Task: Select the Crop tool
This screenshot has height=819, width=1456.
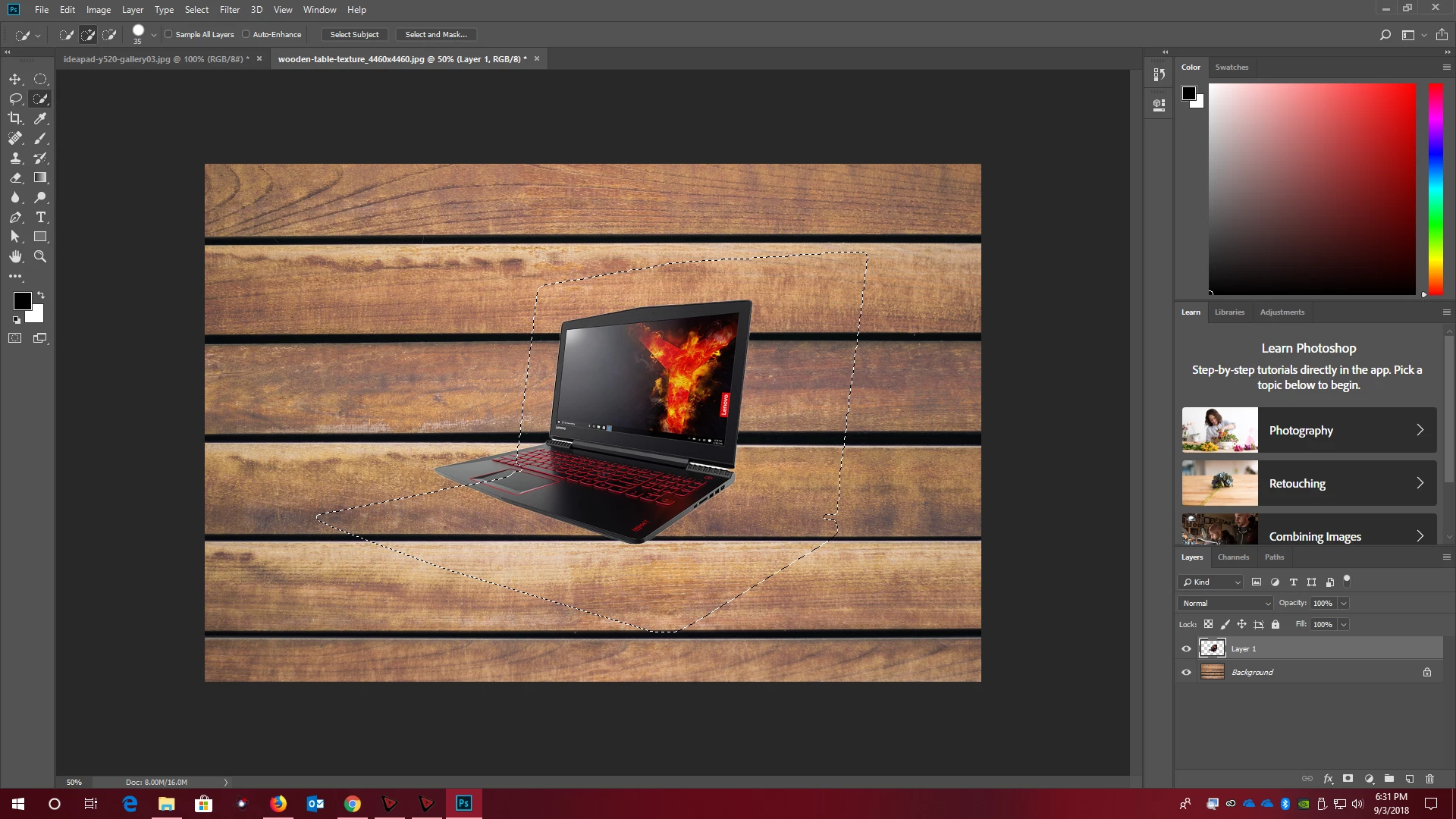Action: 15,118
